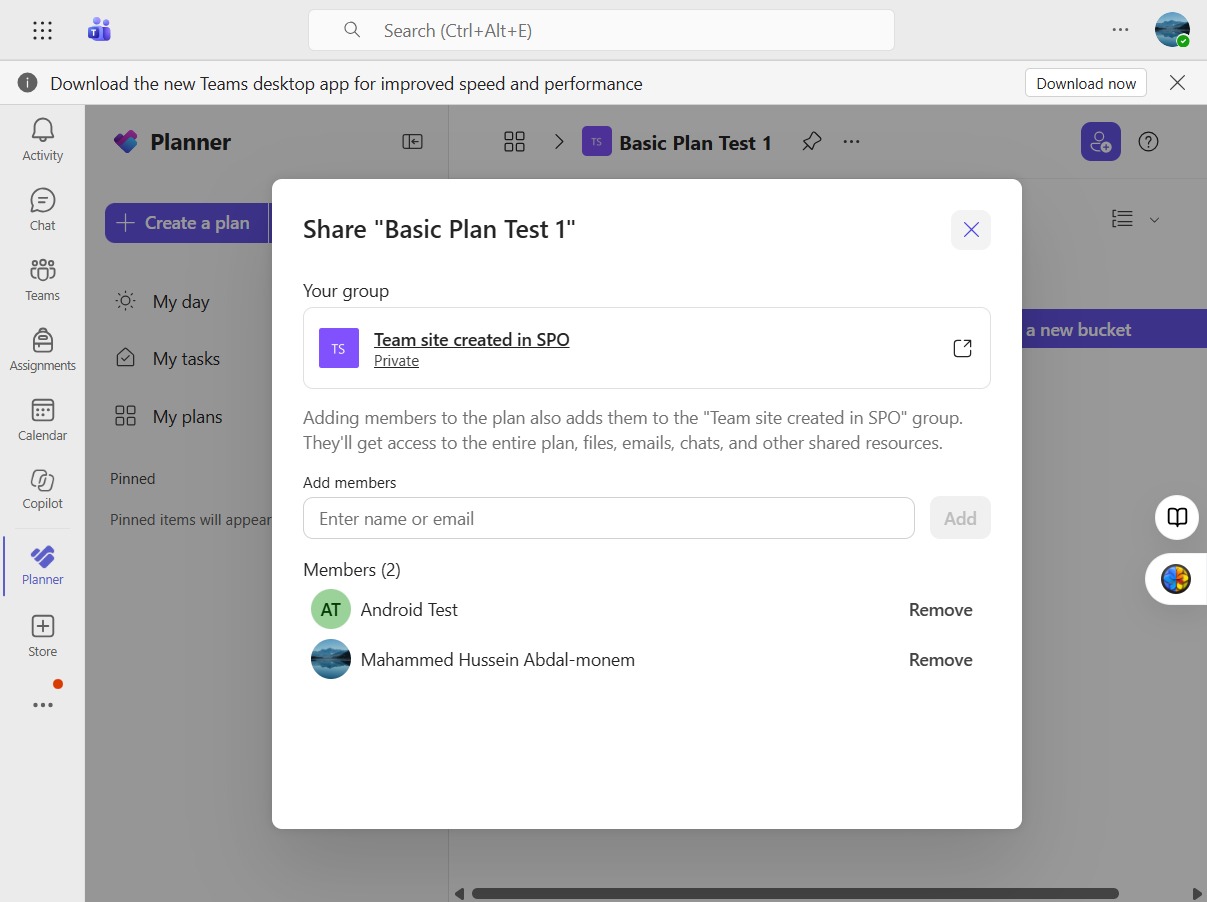Open settings and more in top bar
The height and width of the screenshot is (902, 1207).
click(1120, 30)
